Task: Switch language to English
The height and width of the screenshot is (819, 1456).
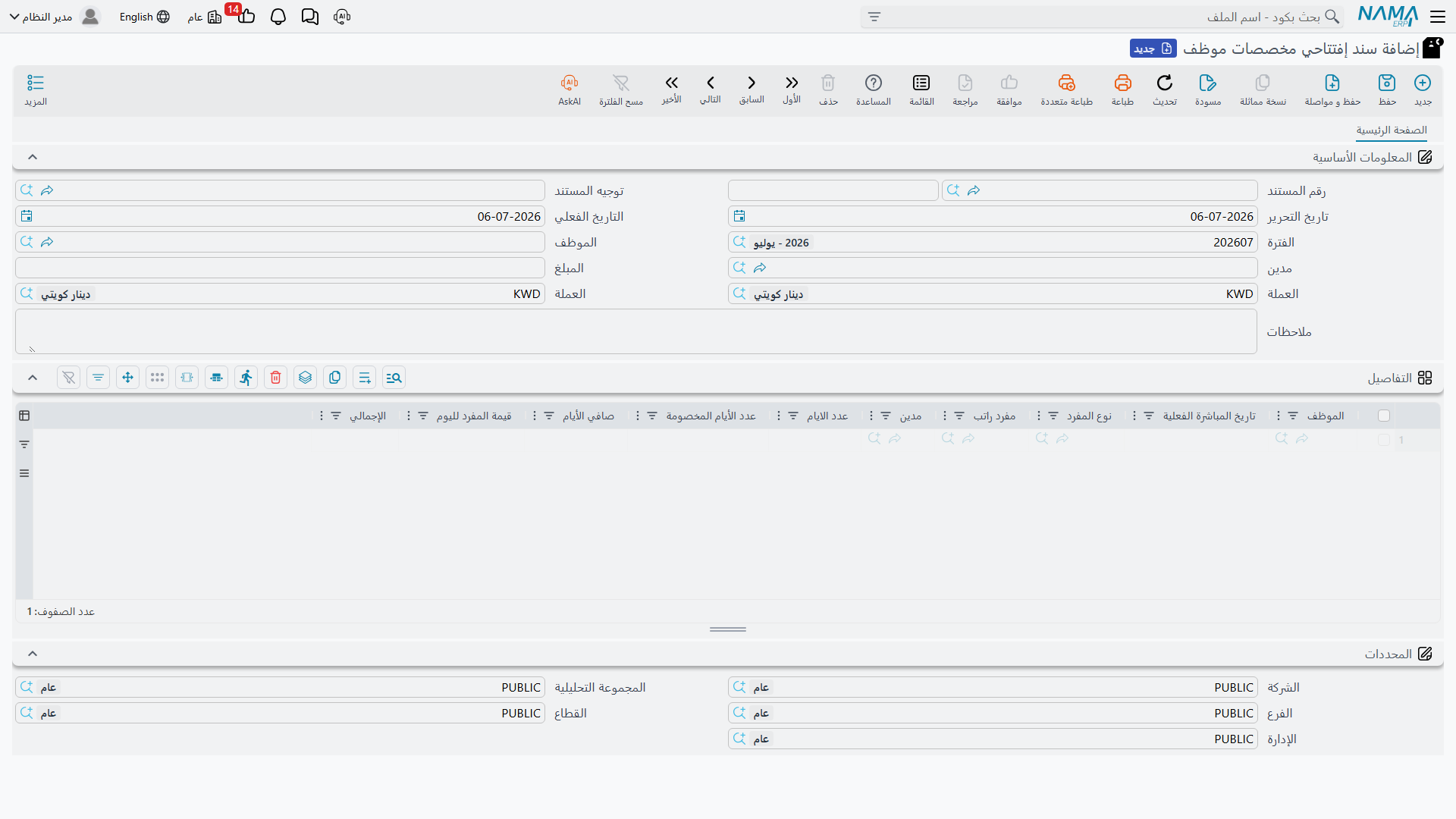Action: [x=144, y=17]
